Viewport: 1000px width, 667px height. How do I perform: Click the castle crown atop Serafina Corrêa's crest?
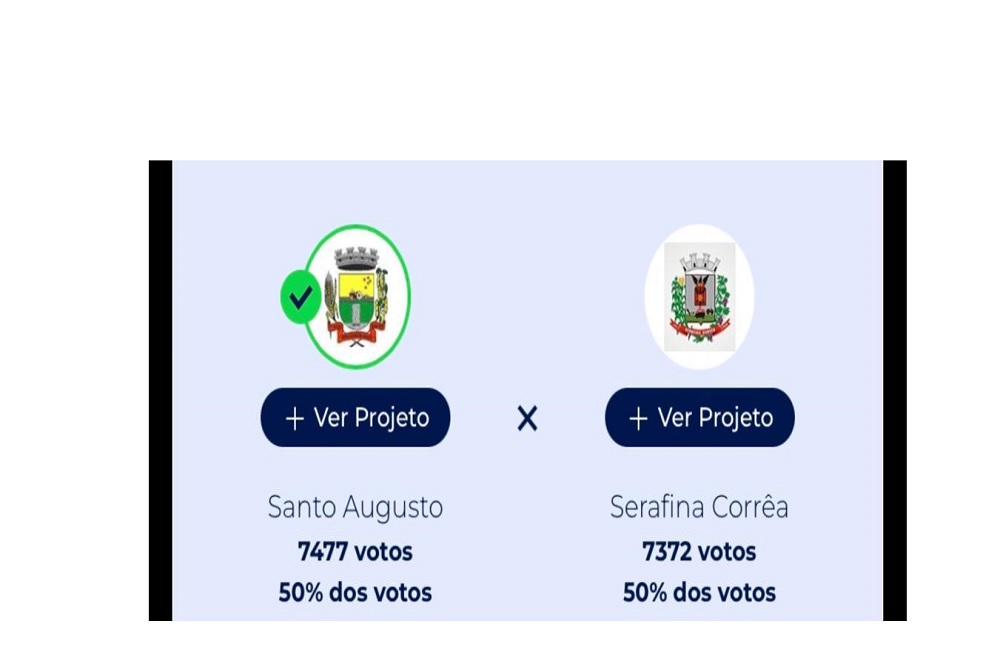click(700, 263)
